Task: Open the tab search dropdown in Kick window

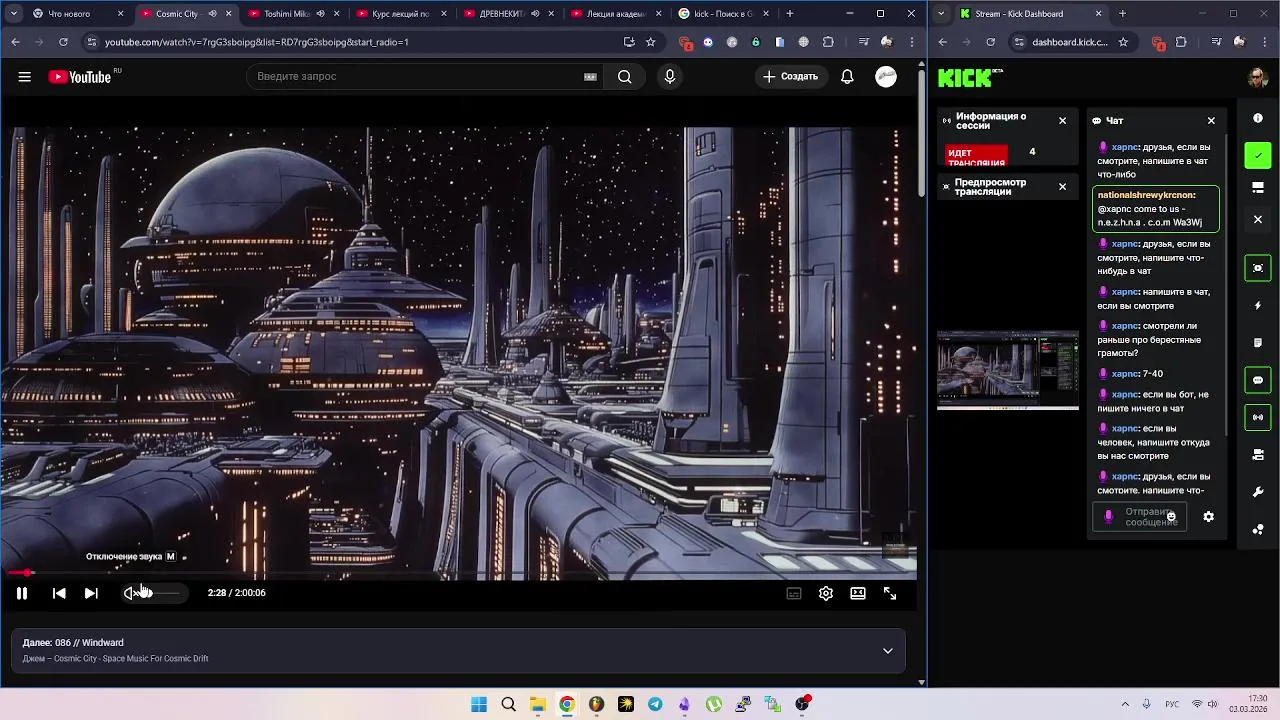Action: click(x=941, y=14)
